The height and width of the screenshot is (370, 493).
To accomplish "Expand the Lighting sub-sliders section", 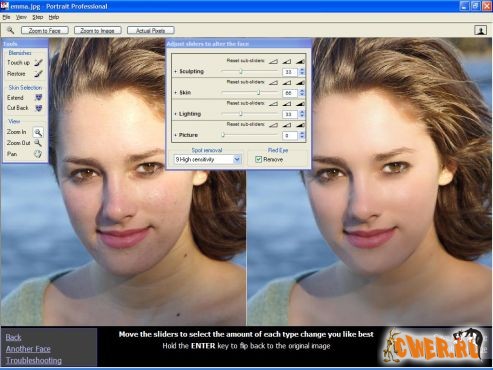I will [175, 114].
